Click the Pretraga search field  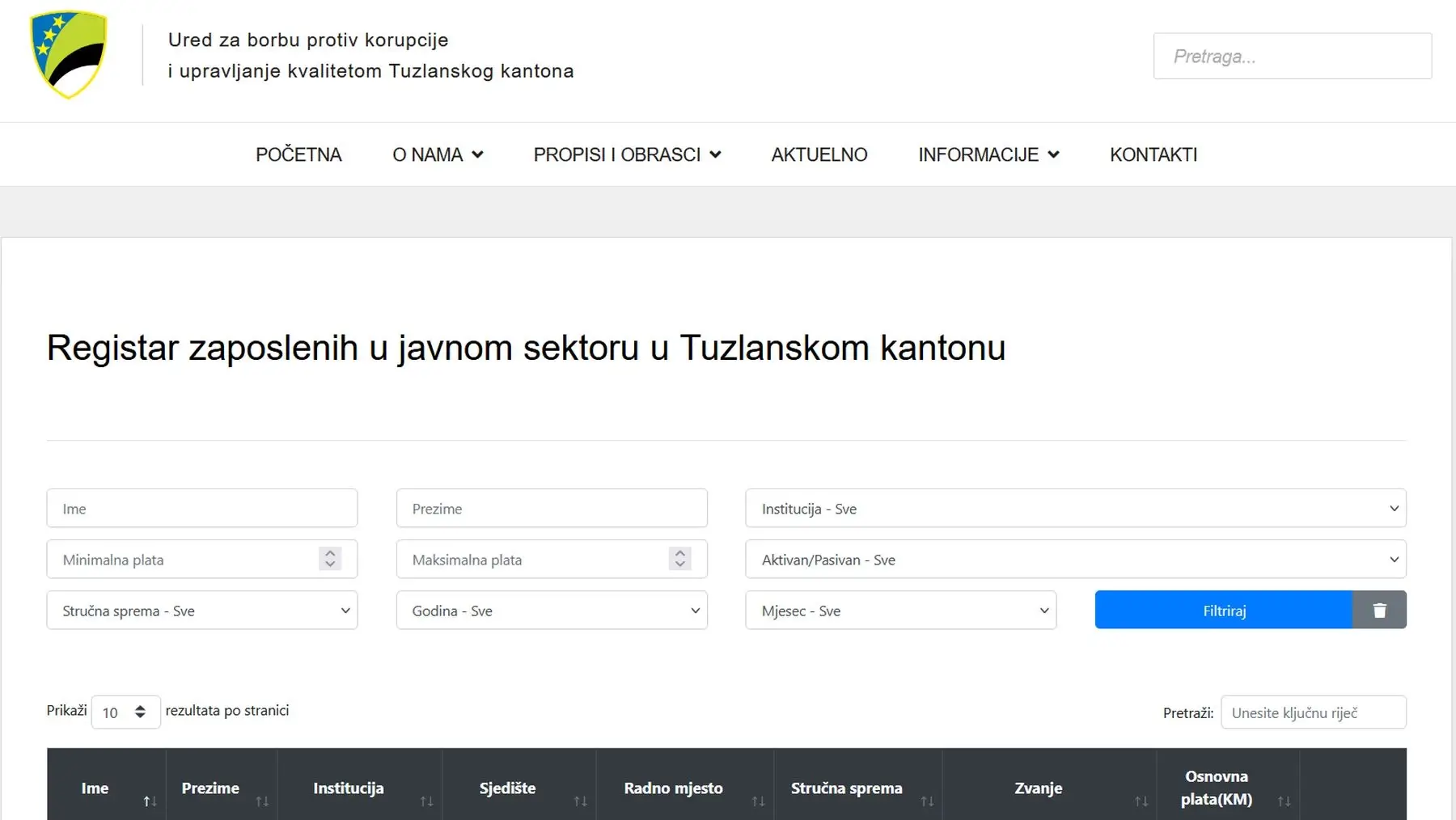(x=1292, y=56)
